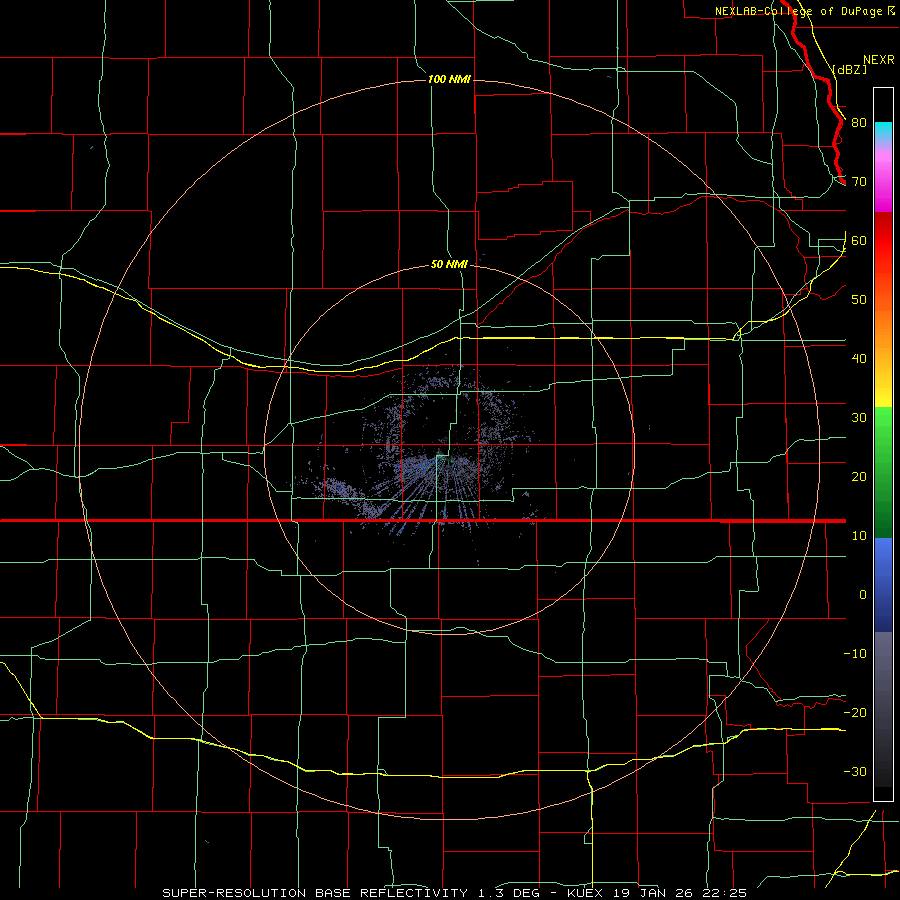Click the NEXR label above the color scale
This screenshot has height=900, width=900.
pyautogui.click(x=878, y=60)
